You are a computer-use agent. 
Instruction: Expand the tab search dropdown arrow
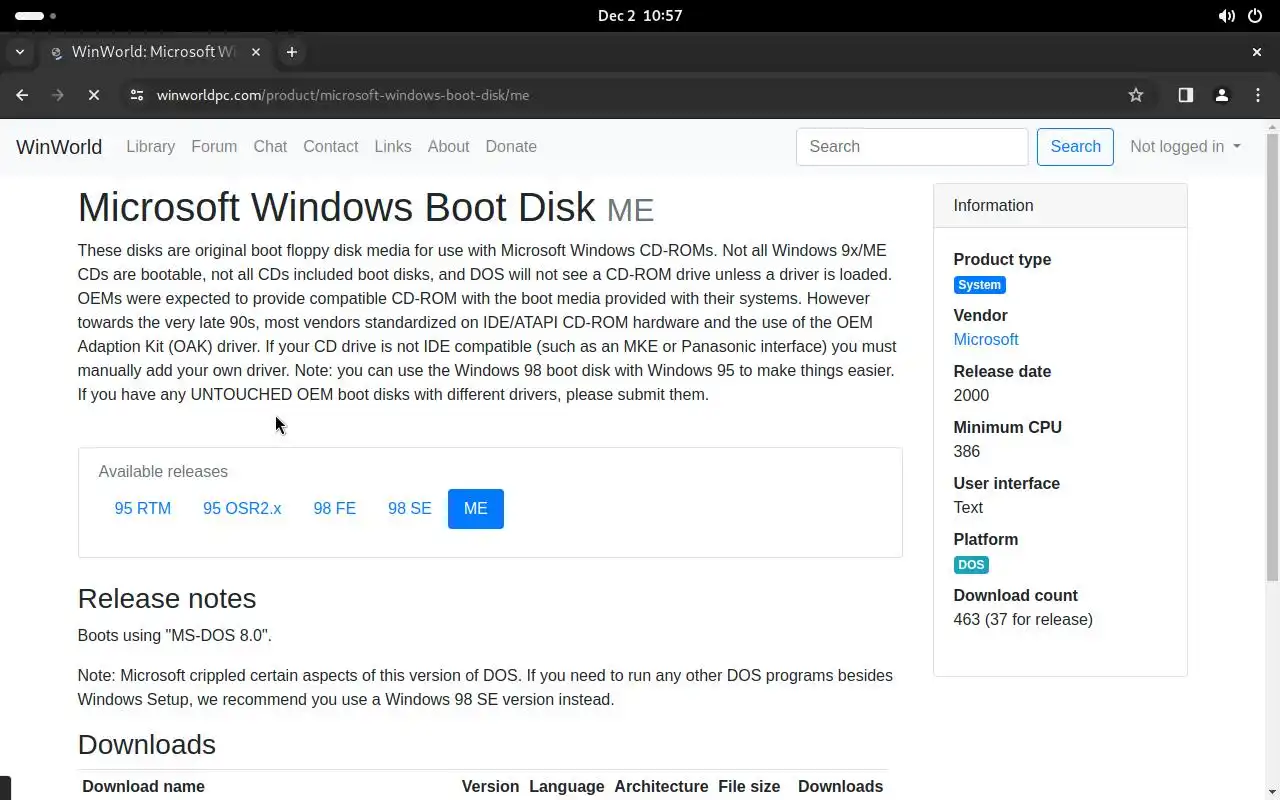(x=19, y=52)
